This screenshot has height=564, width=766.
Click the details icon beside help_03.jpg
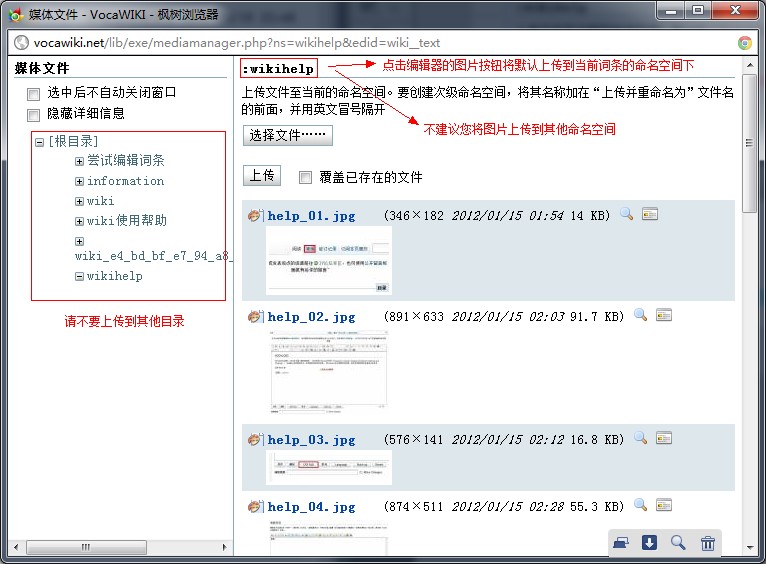pyautogui.click(x=663, y=438)
